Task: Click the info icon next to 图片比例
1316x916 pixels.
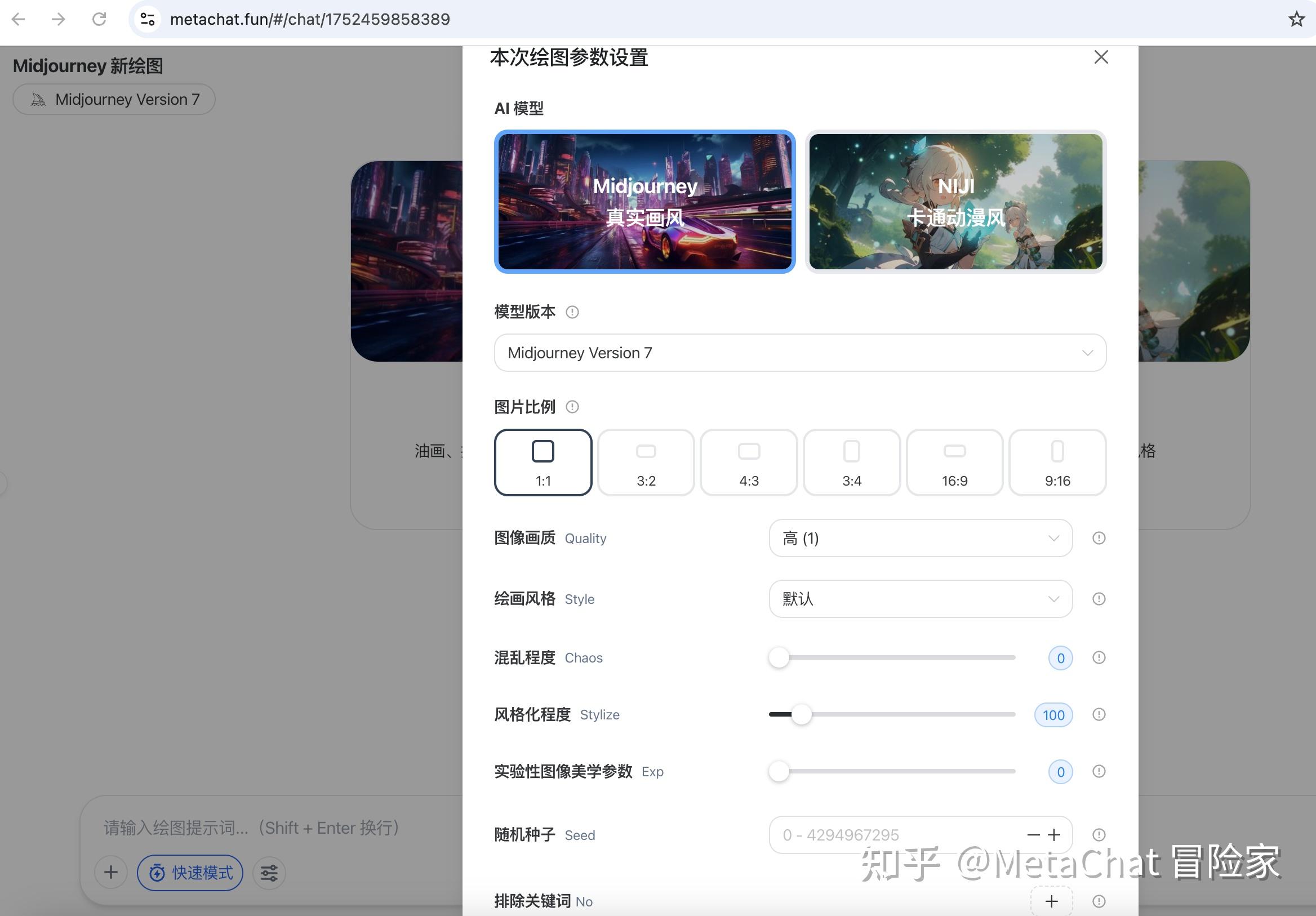Action: [571, 407]
